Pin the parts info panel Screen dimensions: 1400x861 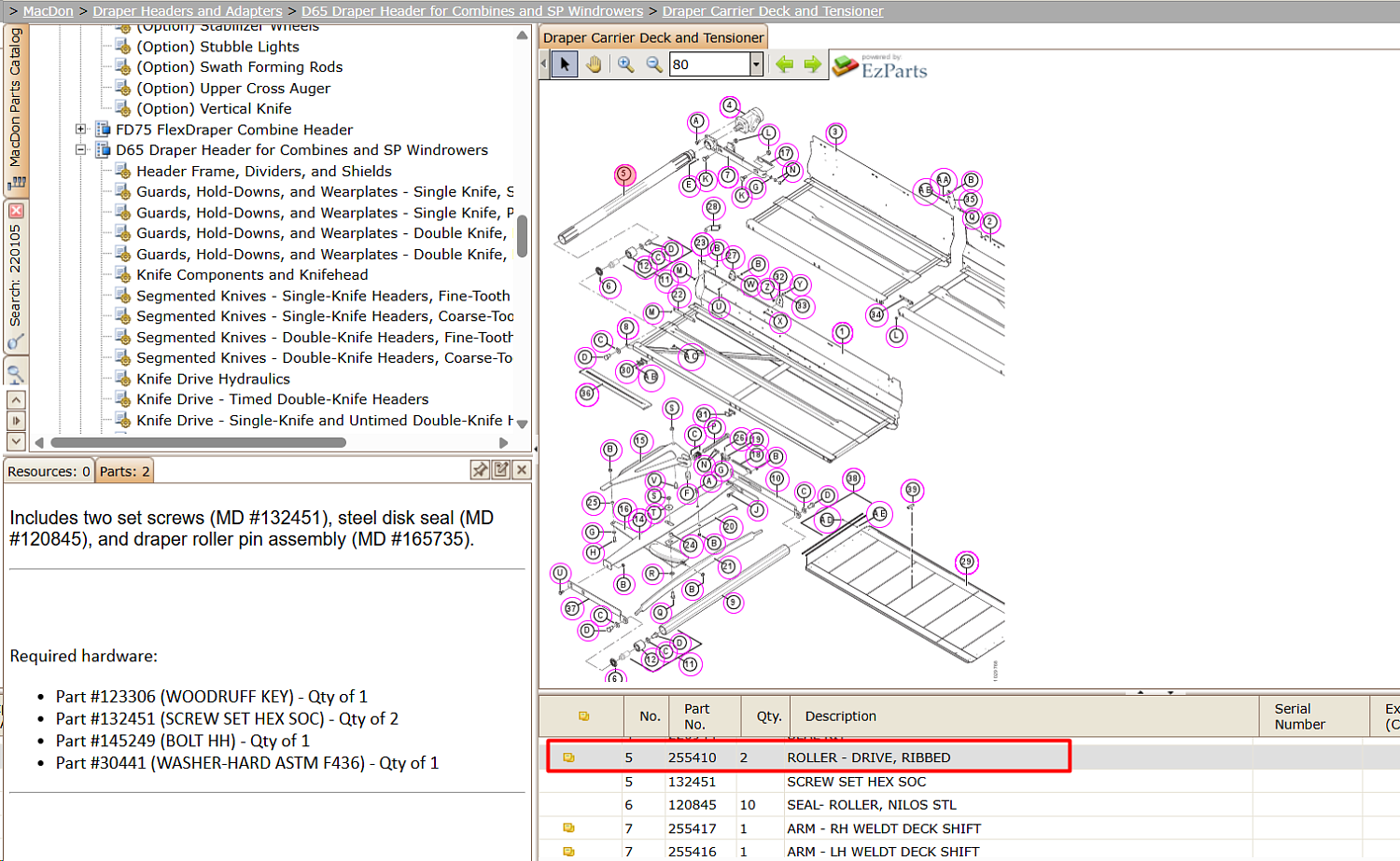click(480, 470)
